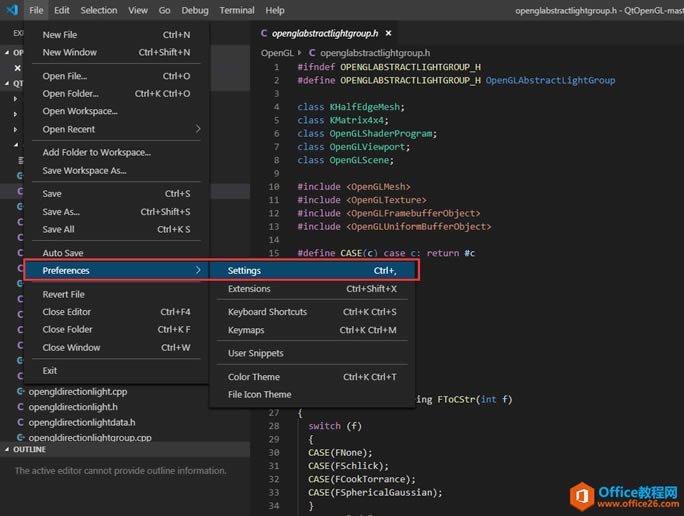Click Close Editor menu entry
Image resolution: width=684 pixels, height=516 pixels.
116,312
